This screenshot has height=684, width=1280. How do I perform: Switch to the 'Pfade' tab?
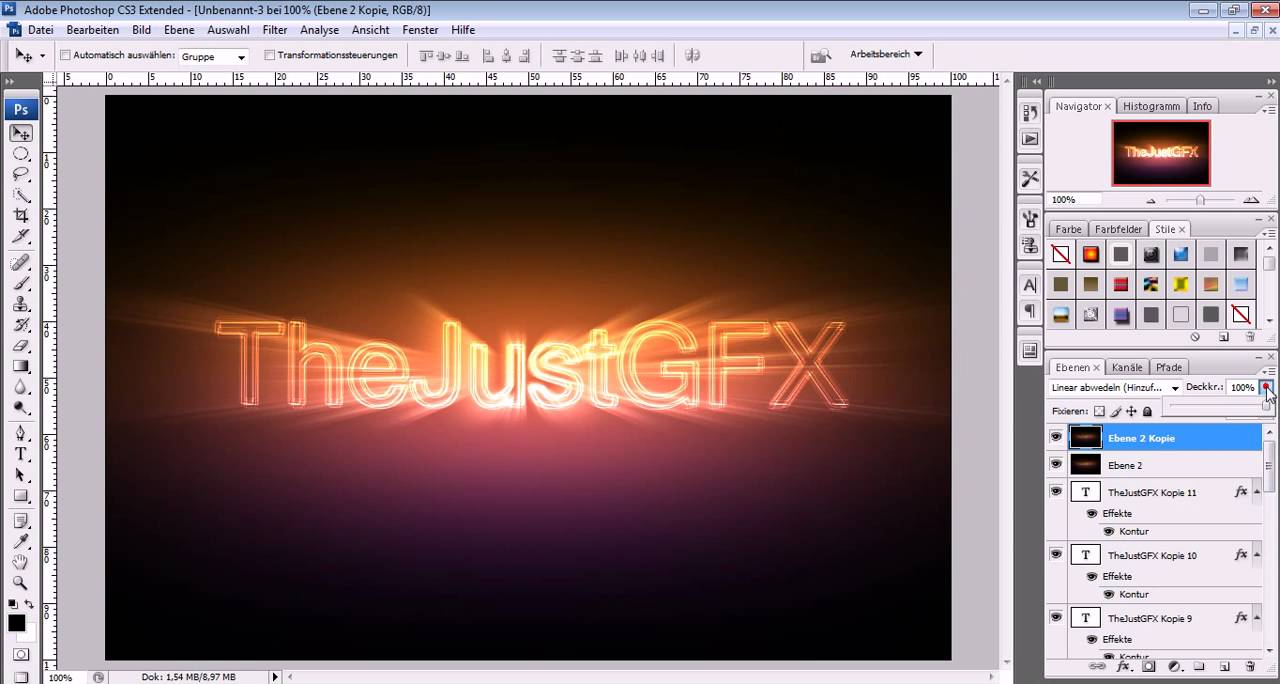1168,367
